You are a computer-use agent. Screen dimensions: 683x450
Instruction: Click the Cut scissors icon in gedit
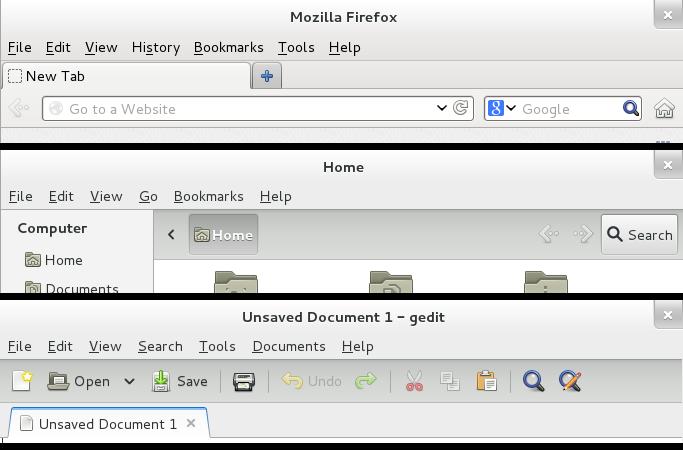(414, 381)
